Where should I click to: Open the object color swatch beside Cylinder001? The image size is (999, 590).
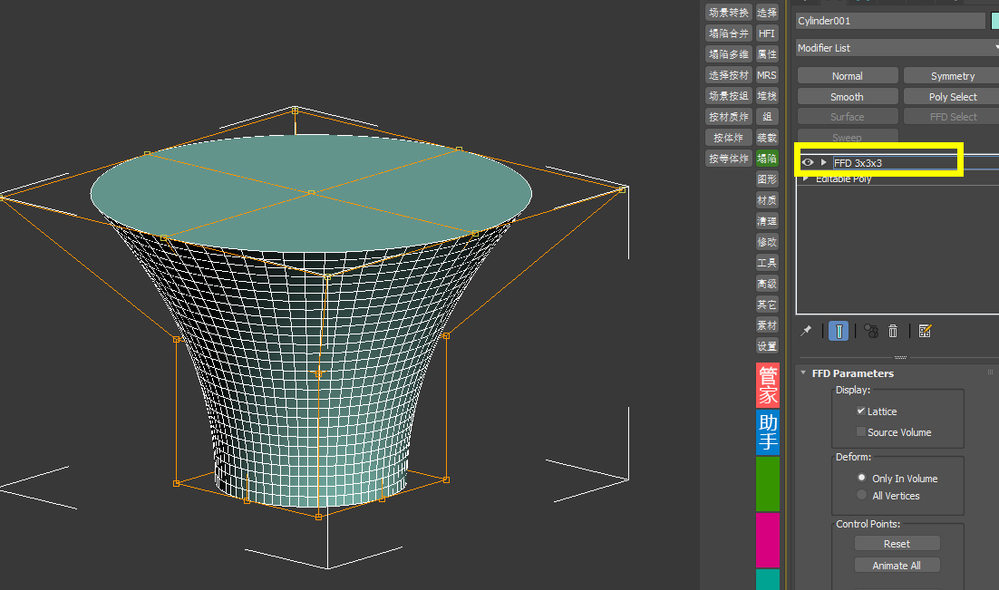994,21
